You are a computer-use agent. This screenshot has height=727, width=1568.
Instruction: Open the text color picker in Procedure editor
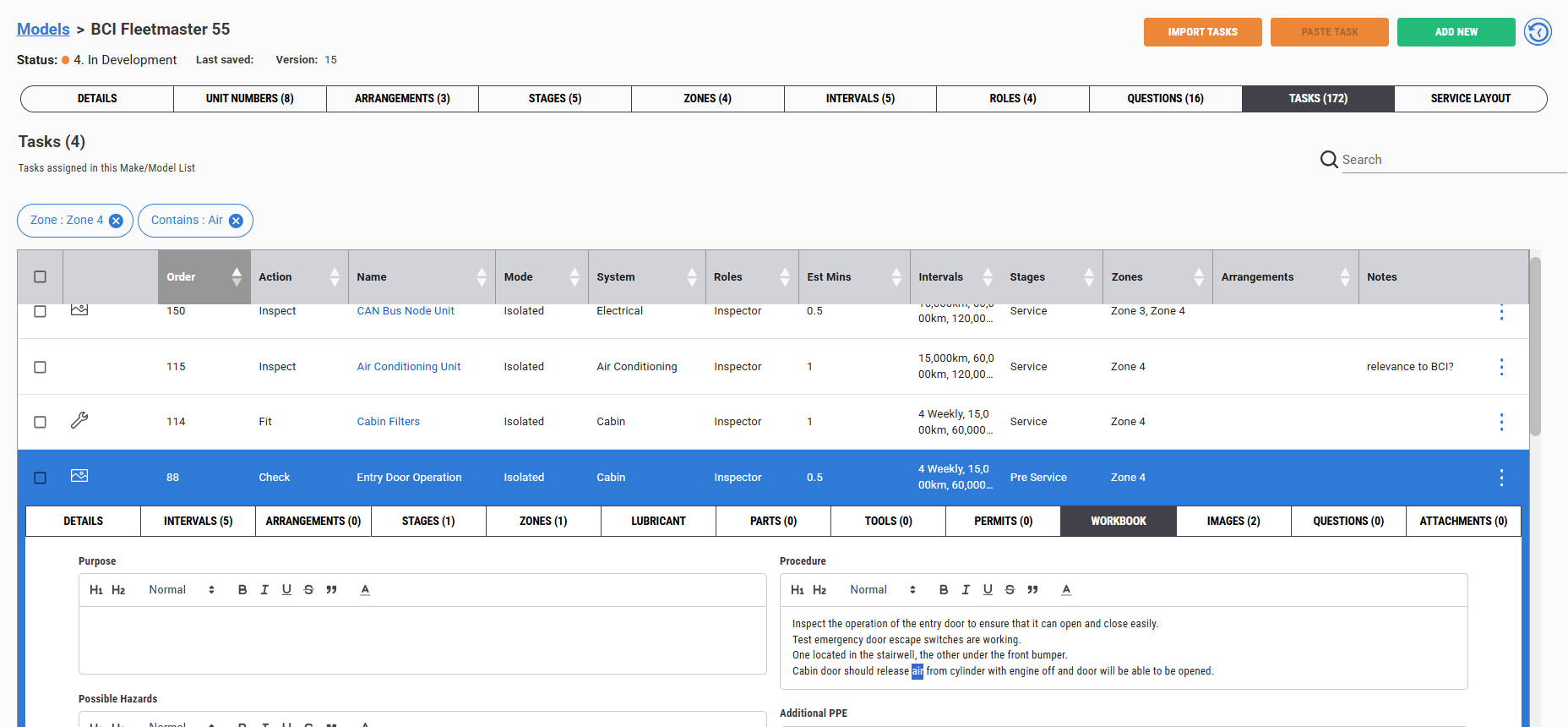(1066, 590)
